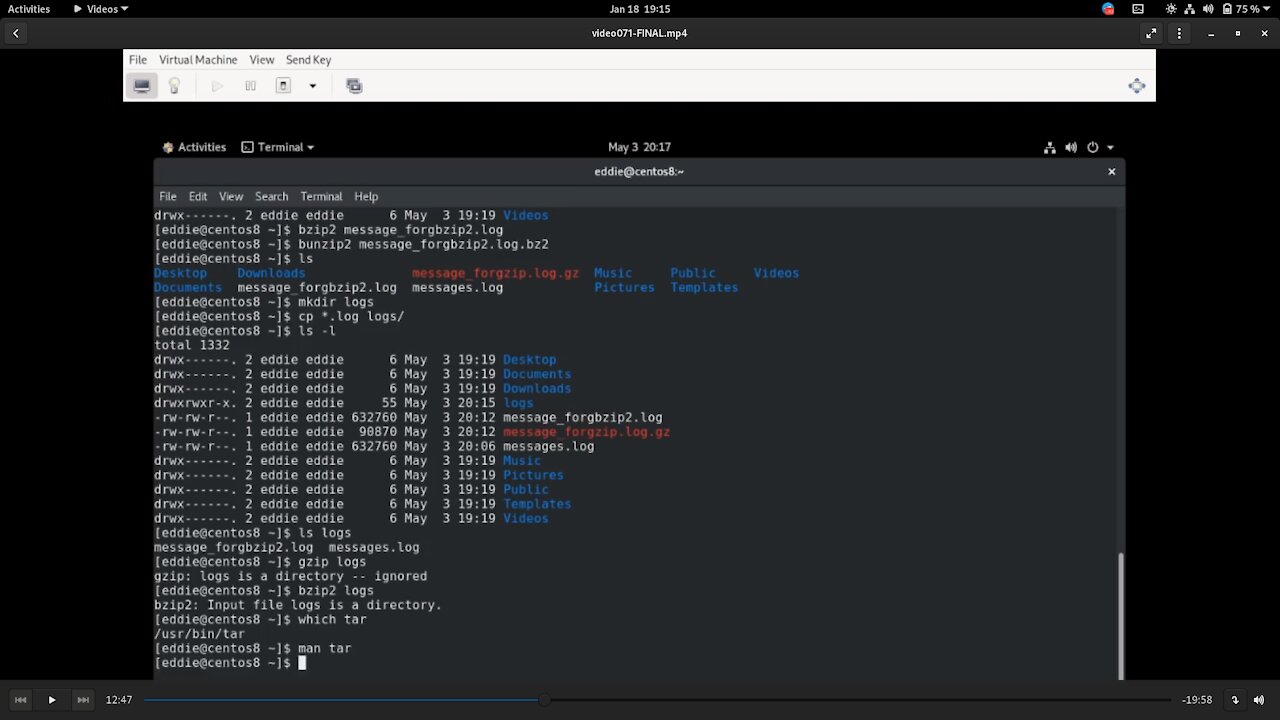Image resolution: width=1280 pixels, height=720 pixels.
Task: Toggle repeat mode button in playback bar
Action: (x=1235, y=700)
